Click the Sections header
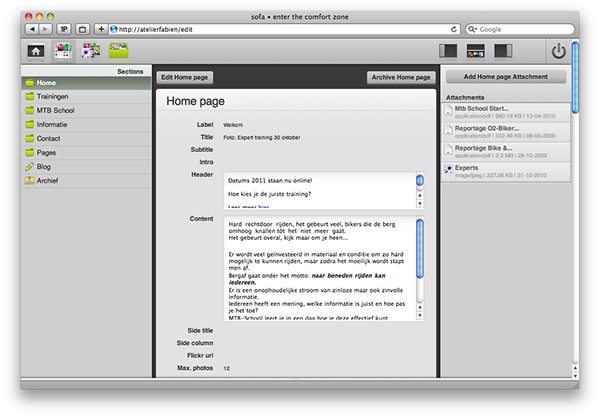The width and height of the screenshot is (600, 416). [130, 71]
